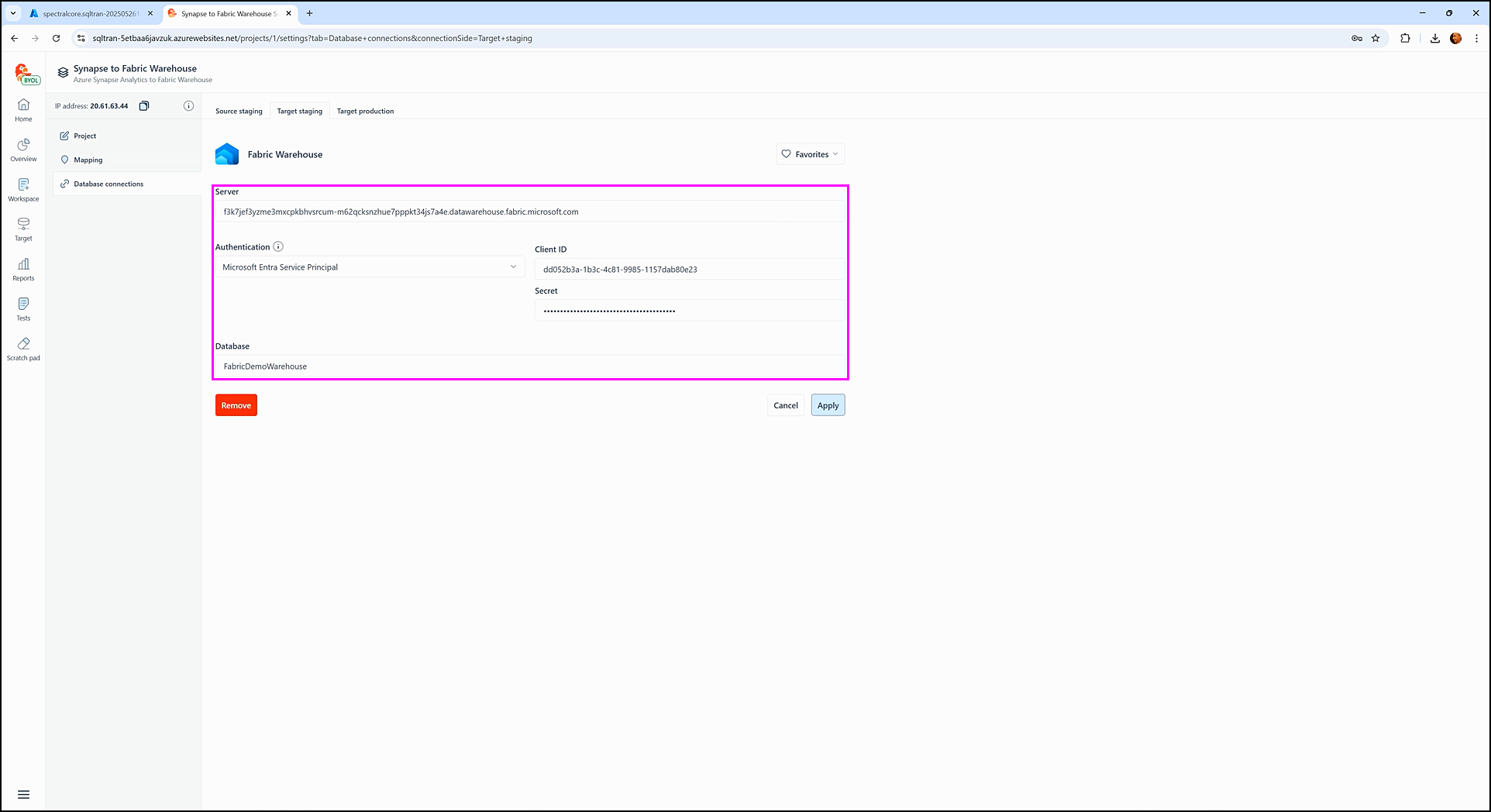Open the Tests section
Image resolution: width=1491 pixels, height=812 pixels.
23,308
